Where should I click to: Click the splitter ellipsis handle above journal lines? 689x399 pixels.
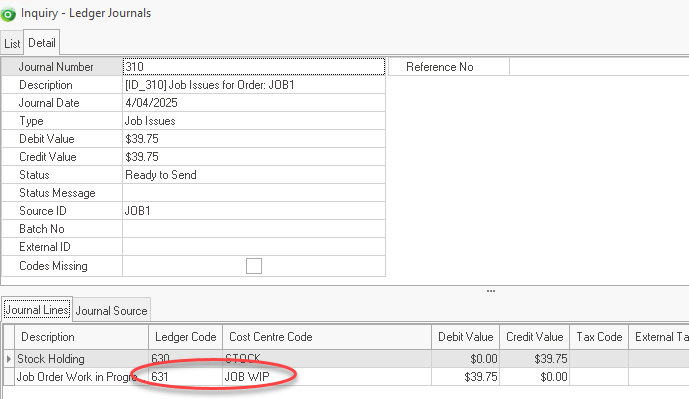click(491, 291)
